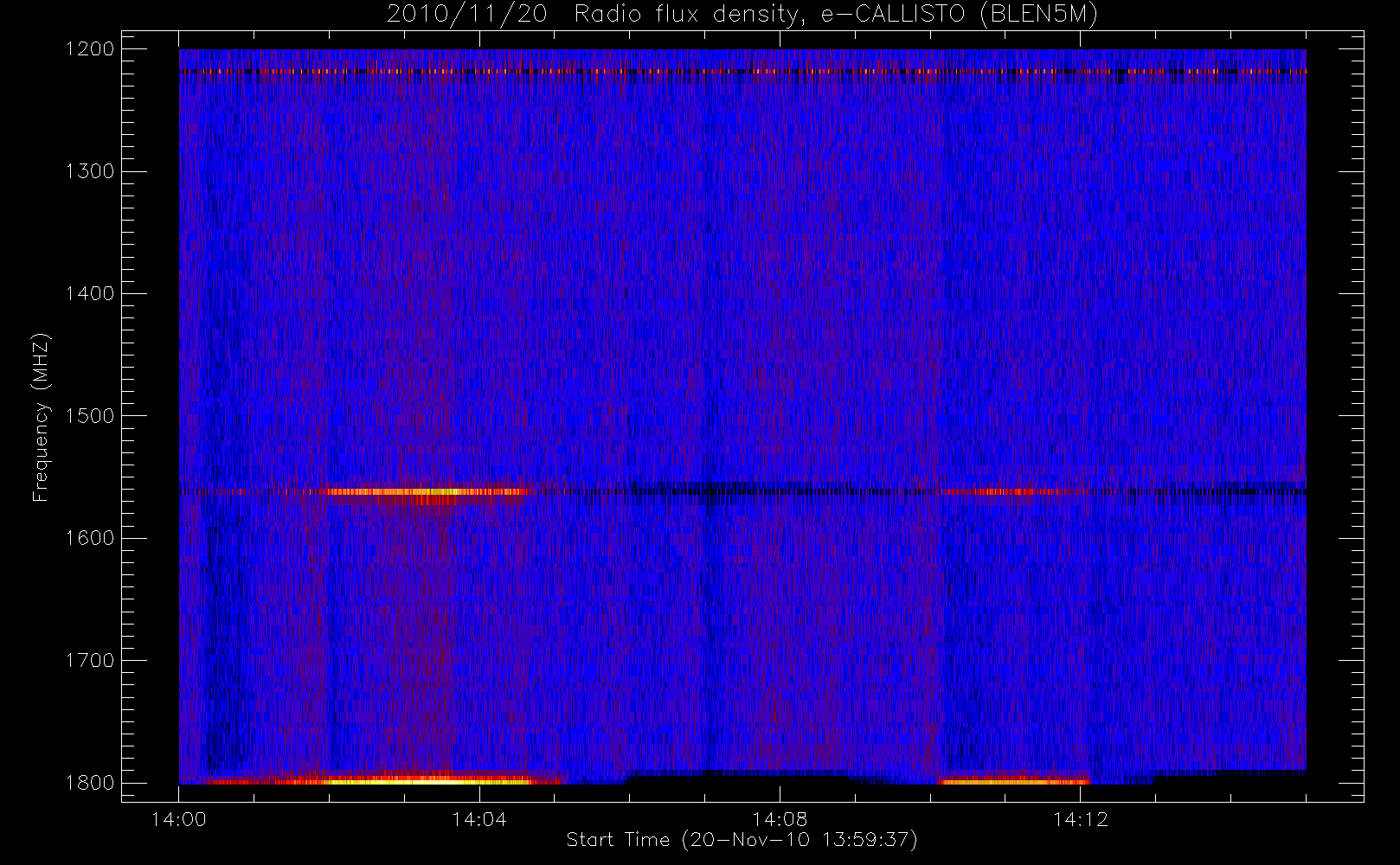Click the 1700 frequency tick label
This screenshot has width=1400, height=865.
[91, 660]
